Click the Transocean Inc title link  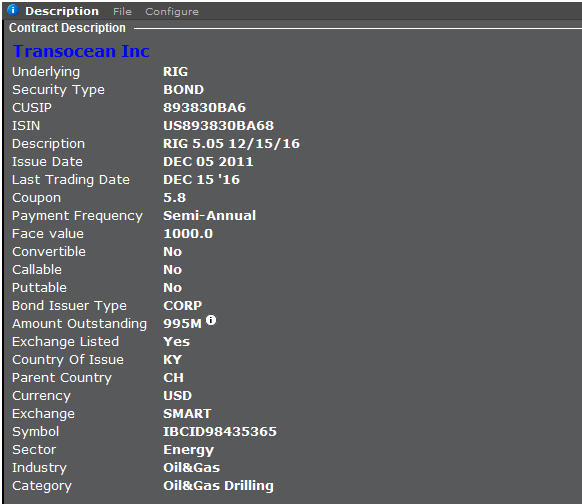pos(81,51)
